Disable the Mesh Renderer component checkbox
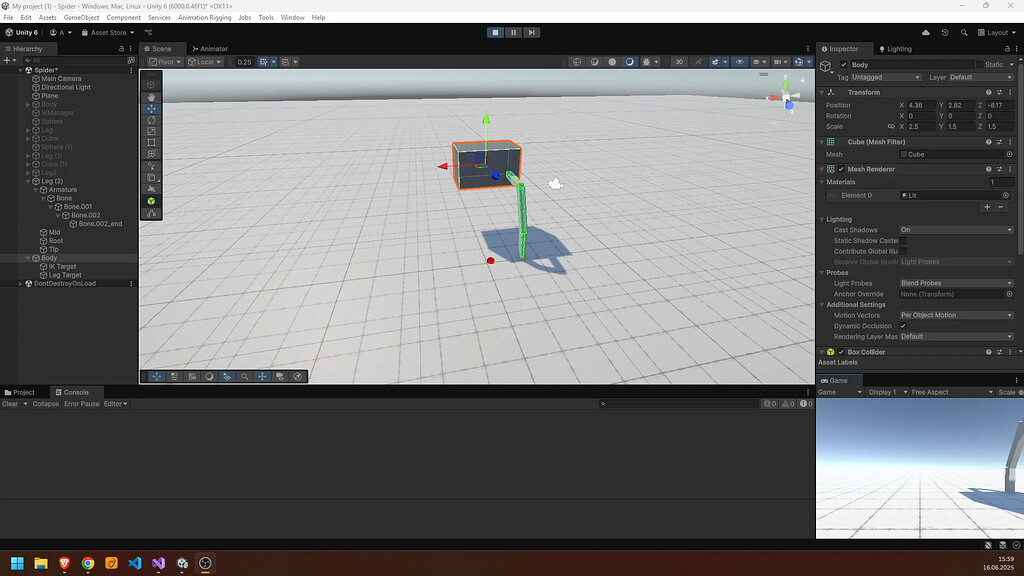The width and height of the screenshot is (1024, 576). click(x=841, y=169)
